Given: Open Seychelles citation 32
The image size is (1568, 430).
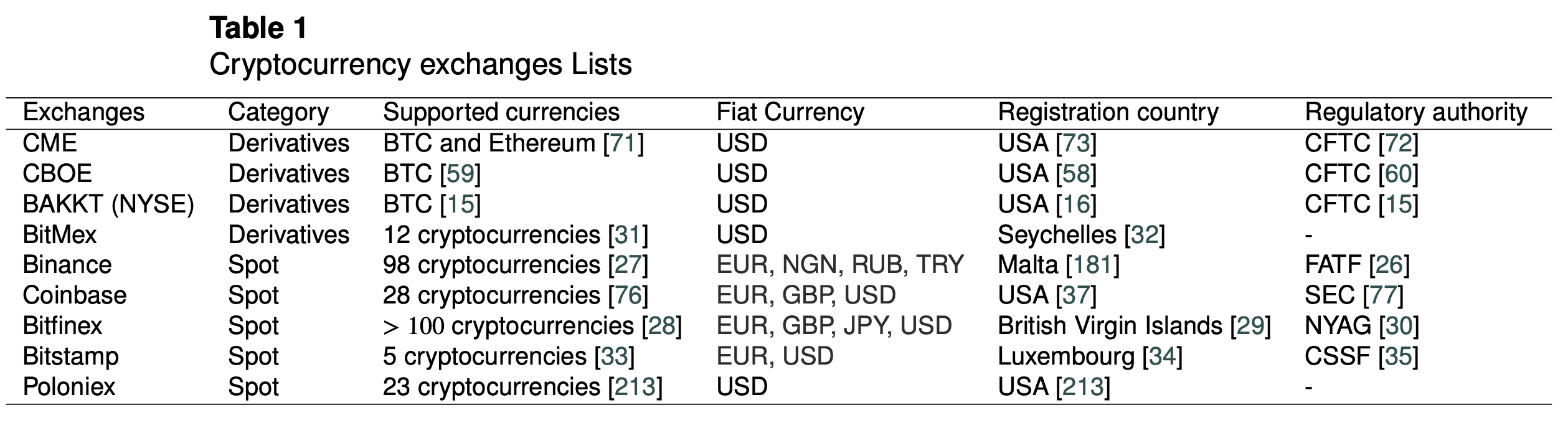Looking at the screenshot, I should tap(1145, 236).
